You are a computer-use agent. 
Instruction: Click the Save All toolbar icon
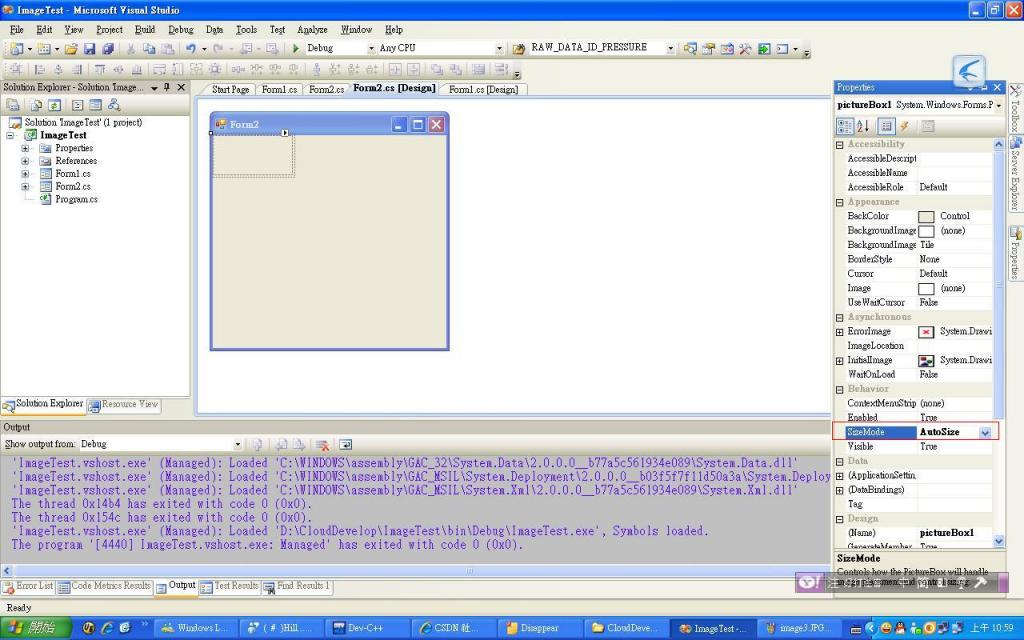point(108,48)
